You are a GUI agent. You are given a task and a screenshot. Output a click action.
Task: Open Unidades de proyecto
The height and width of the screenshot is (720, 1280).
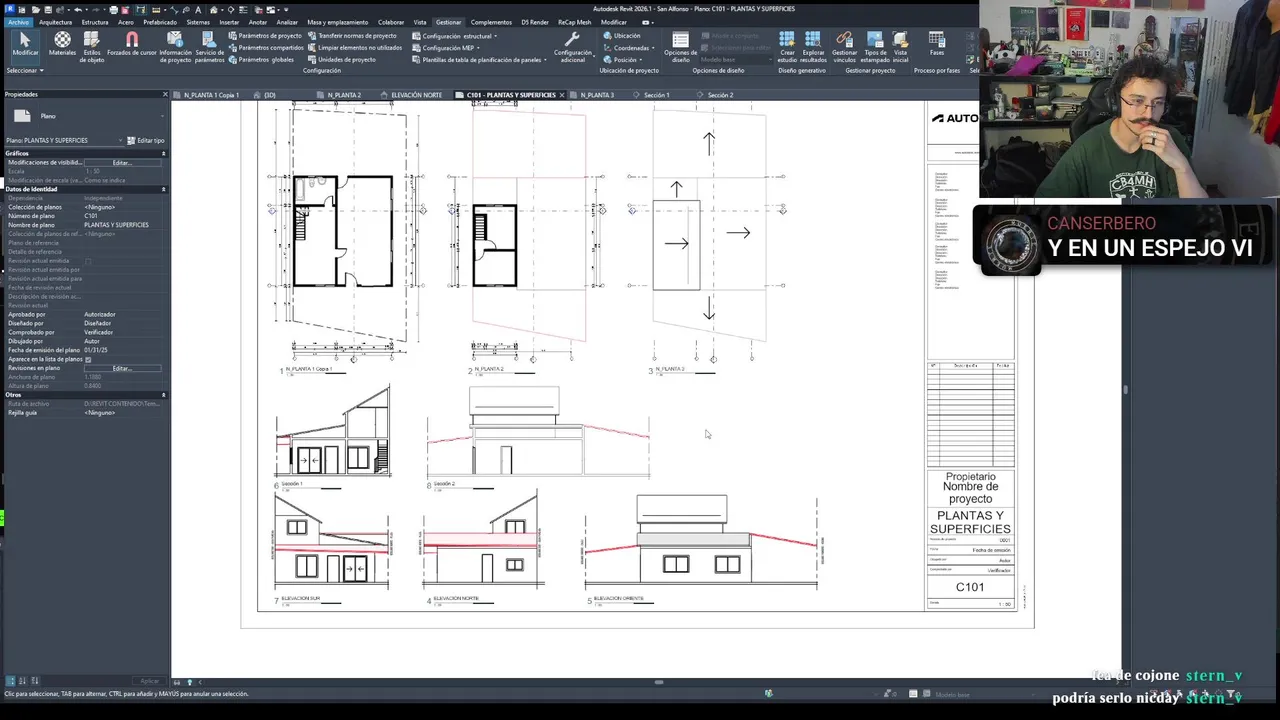(x=342, y=59)
